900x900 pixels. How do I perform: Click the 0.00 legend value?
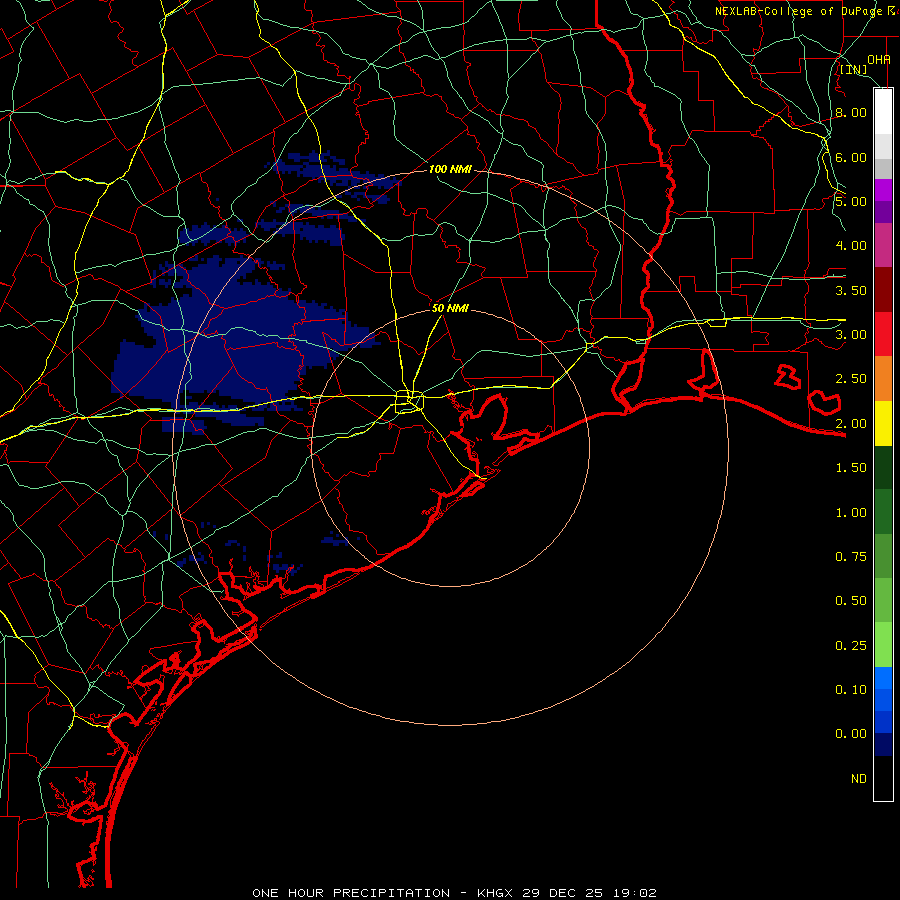851,734
